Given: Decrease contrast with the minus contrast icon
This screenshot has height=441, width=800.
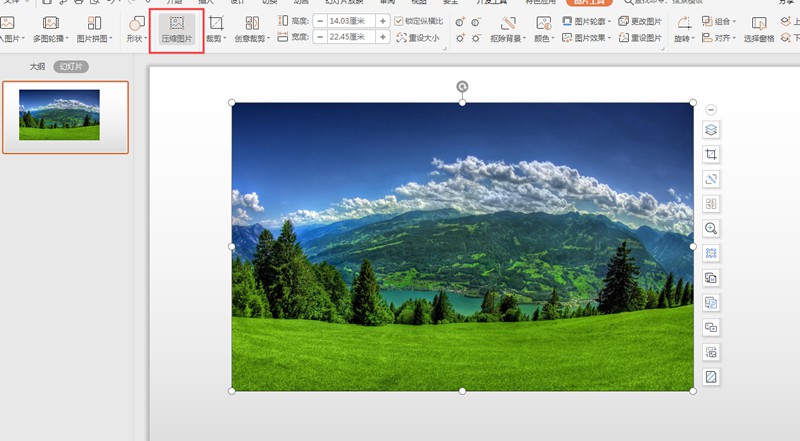Looking at the screenshot, I should point(476,22).
